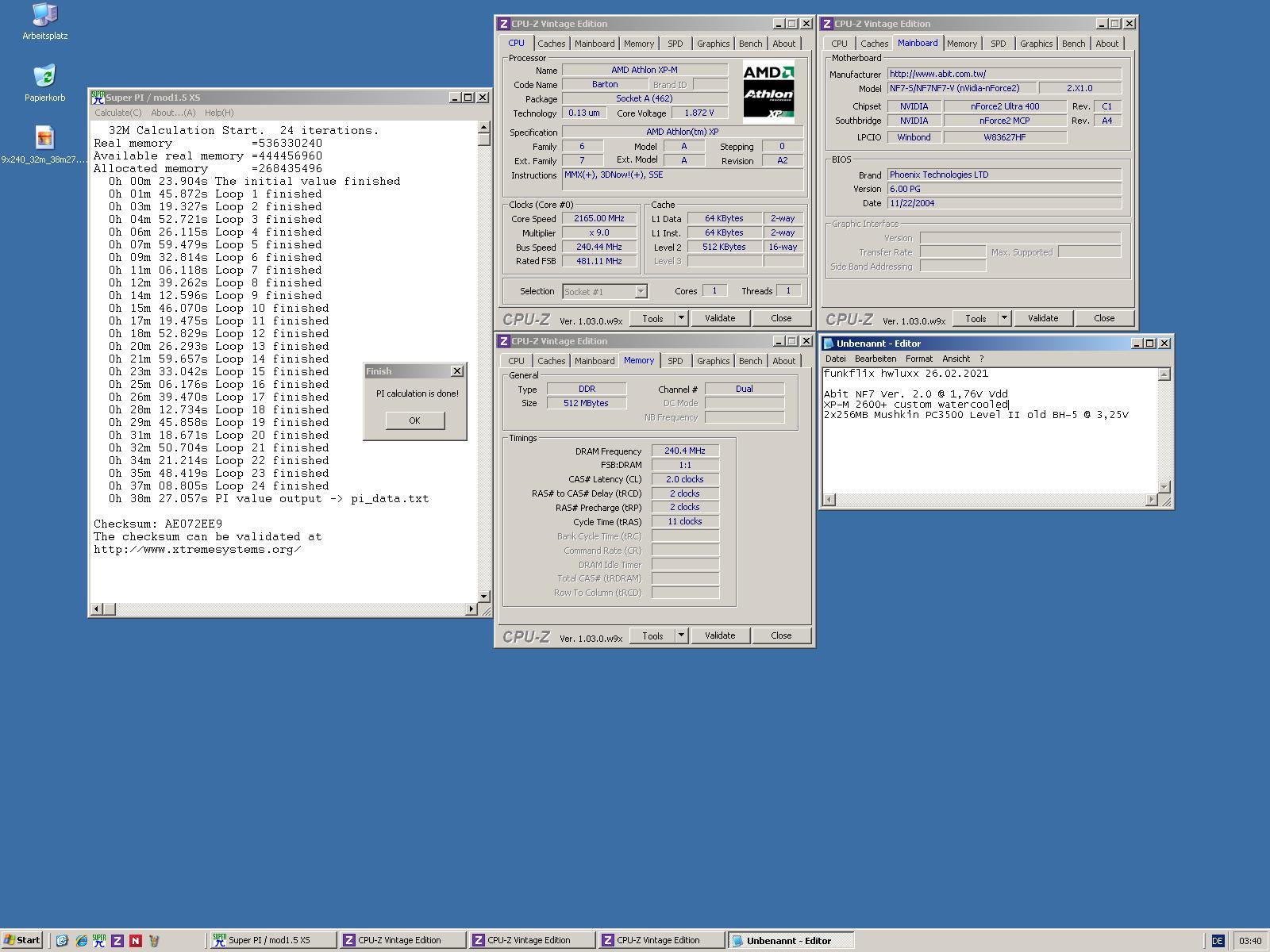Click the Core Voltage 1.872 V field

tap(699, 113)
